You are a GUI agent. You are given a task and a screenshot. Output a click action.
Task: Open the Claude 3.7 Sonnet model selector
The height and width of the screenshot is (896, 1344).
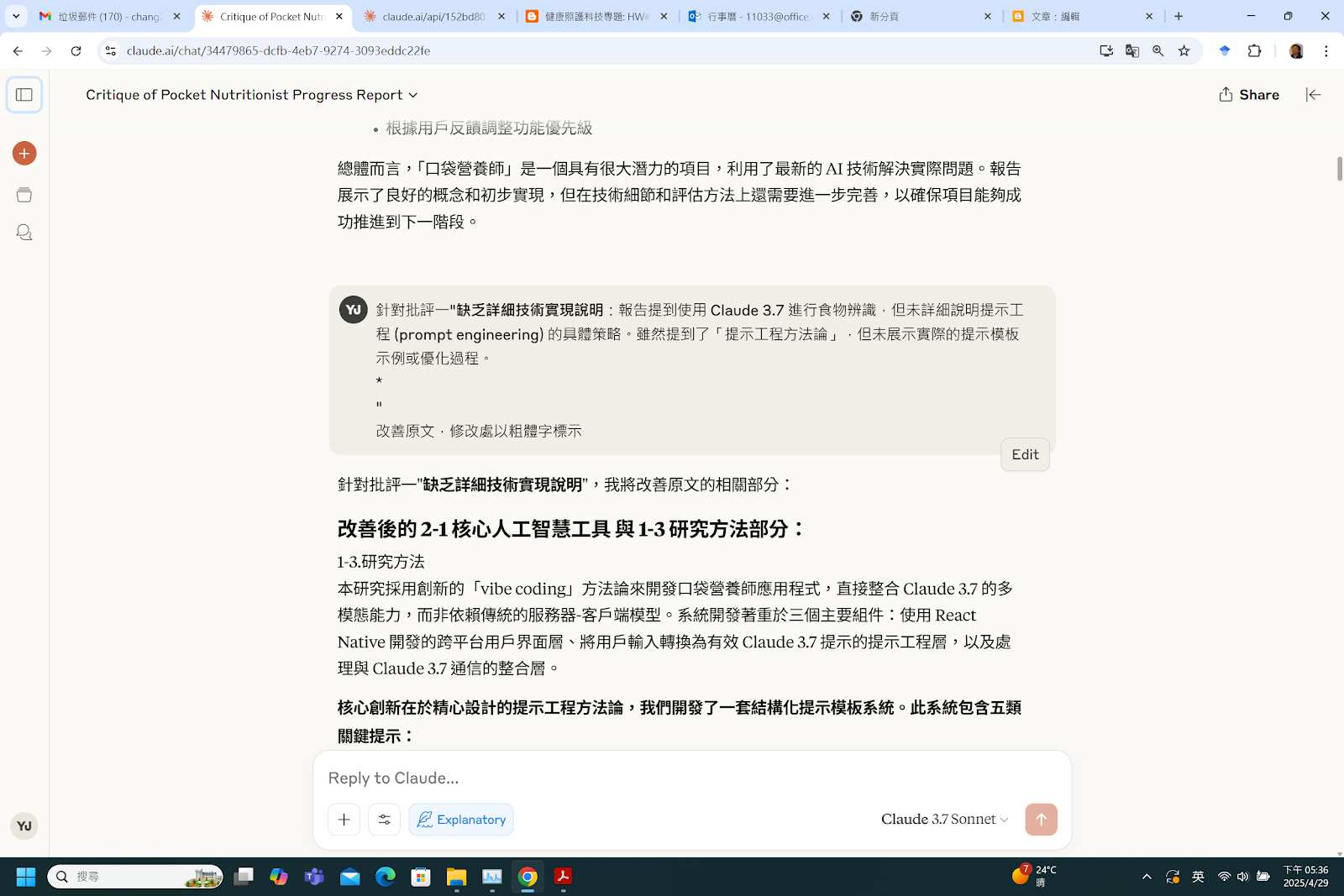tap(944, 820)
